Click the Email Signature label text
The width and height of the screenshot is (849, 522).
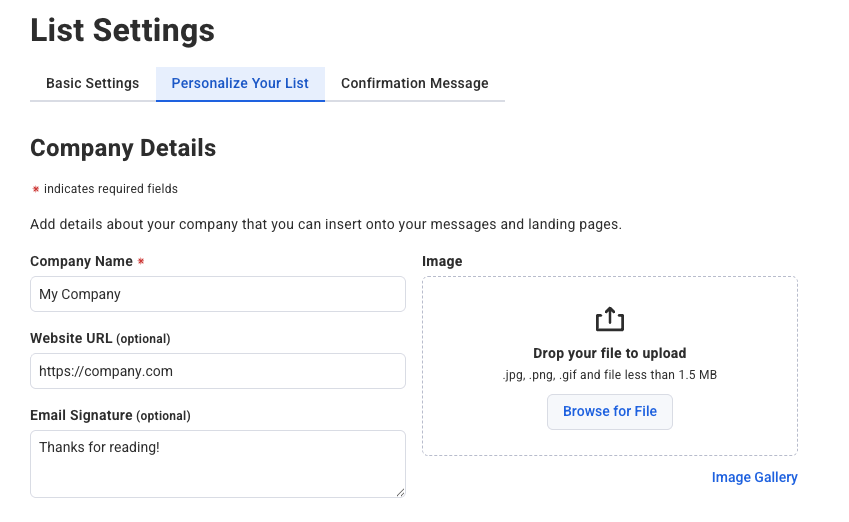coord(81,415)
